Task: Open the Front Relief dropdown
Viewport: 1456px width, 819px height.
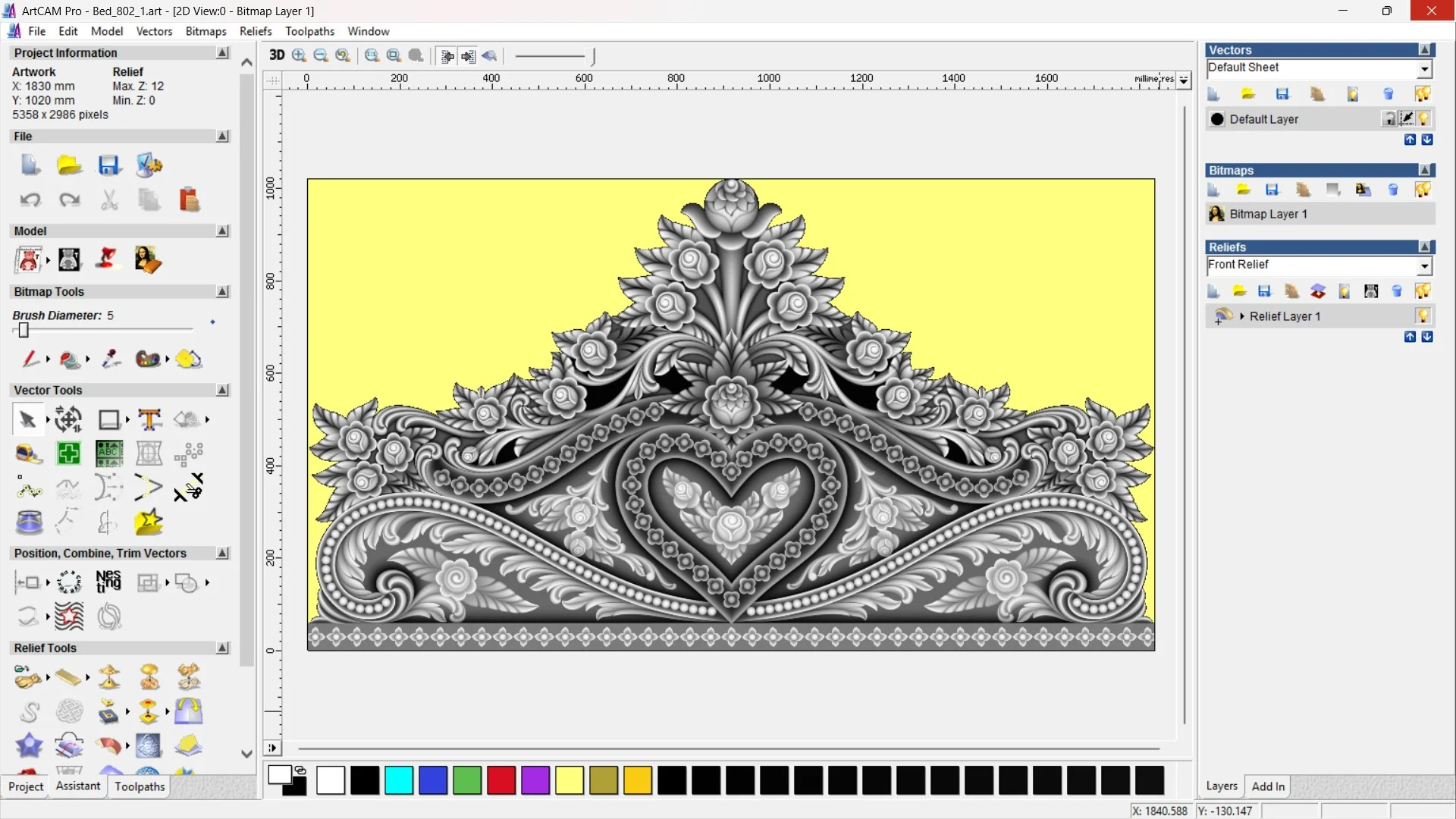Action: pos(1424,265)
